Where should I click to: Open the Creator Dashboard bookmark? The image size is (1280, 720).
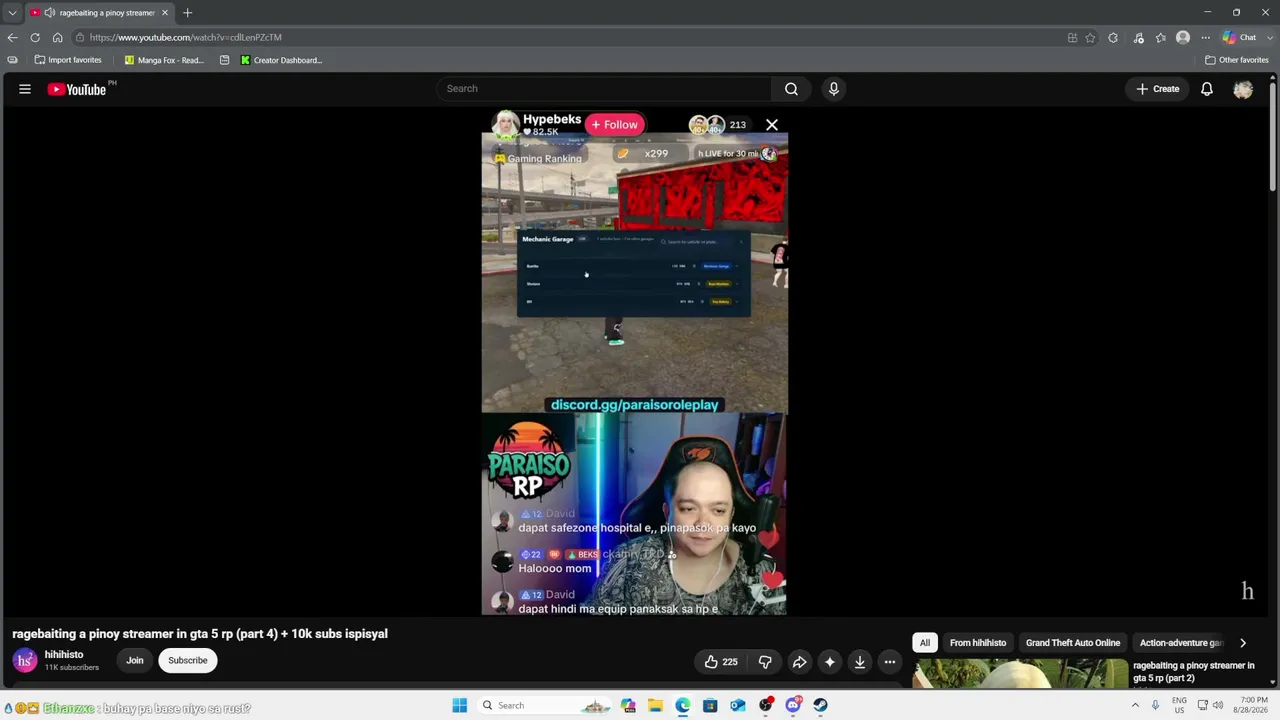pyautogui.click(x=281, y=60)
